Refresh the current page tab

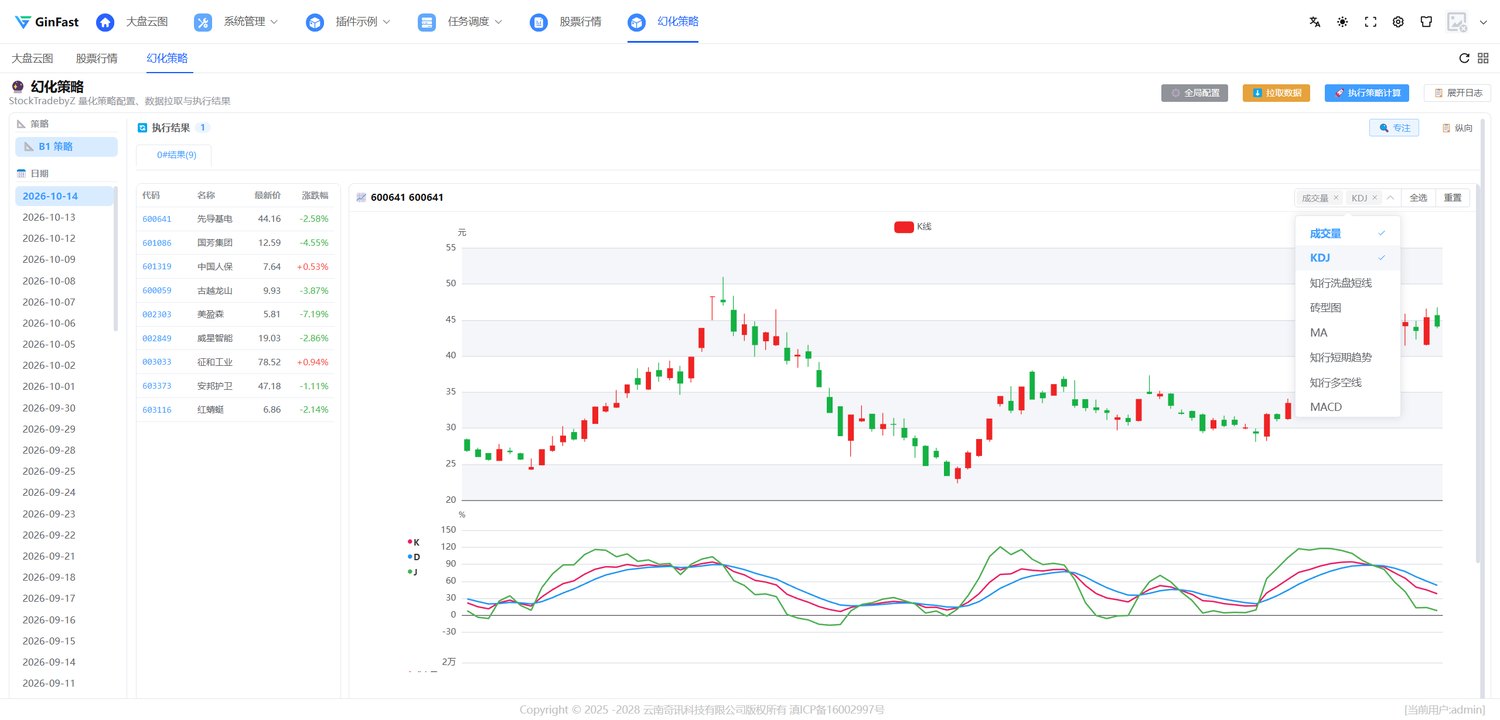click(x=1464, y=58)
